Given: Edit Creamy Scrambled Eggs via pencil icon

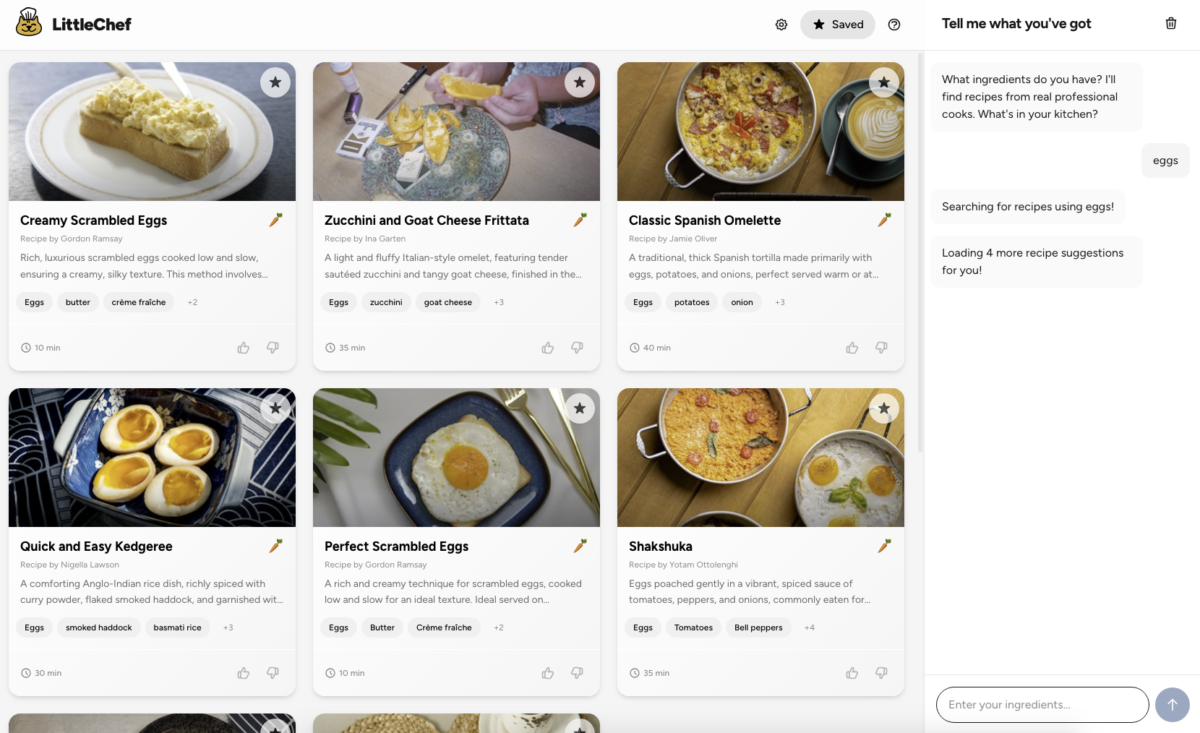Looking at the screenshot, I should [276, 220].
